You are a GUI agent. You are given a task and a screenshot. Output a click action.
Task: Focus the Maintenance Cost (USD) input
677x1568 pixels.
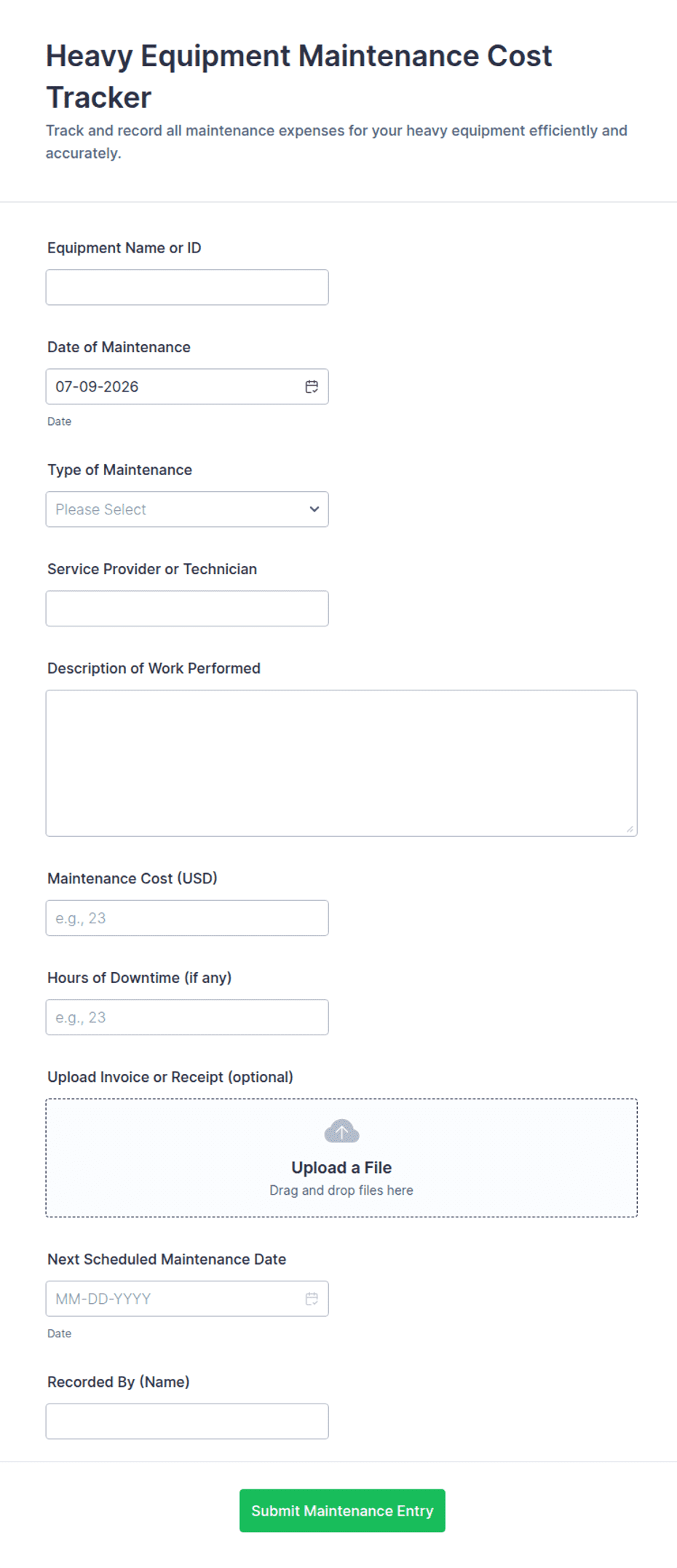pyautogui.click(x=187, y=918)
